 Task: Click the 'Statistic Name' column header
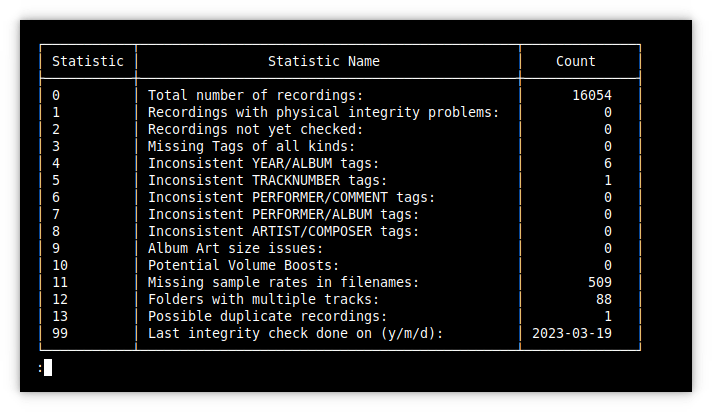[324, 61]
